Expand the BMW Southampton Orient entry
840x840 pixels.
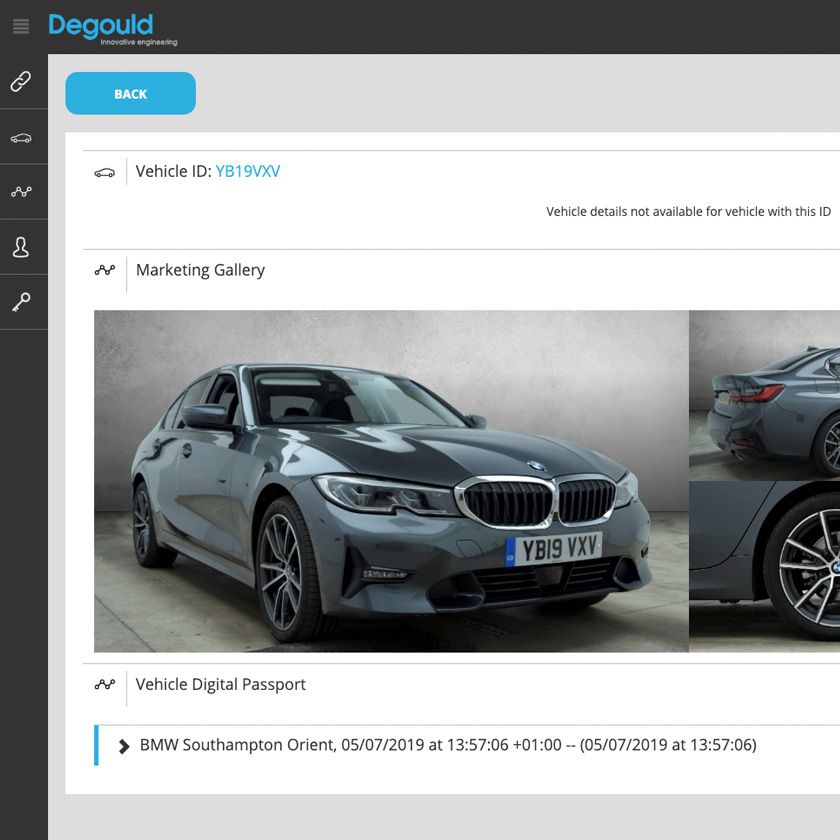coord(124,746)
